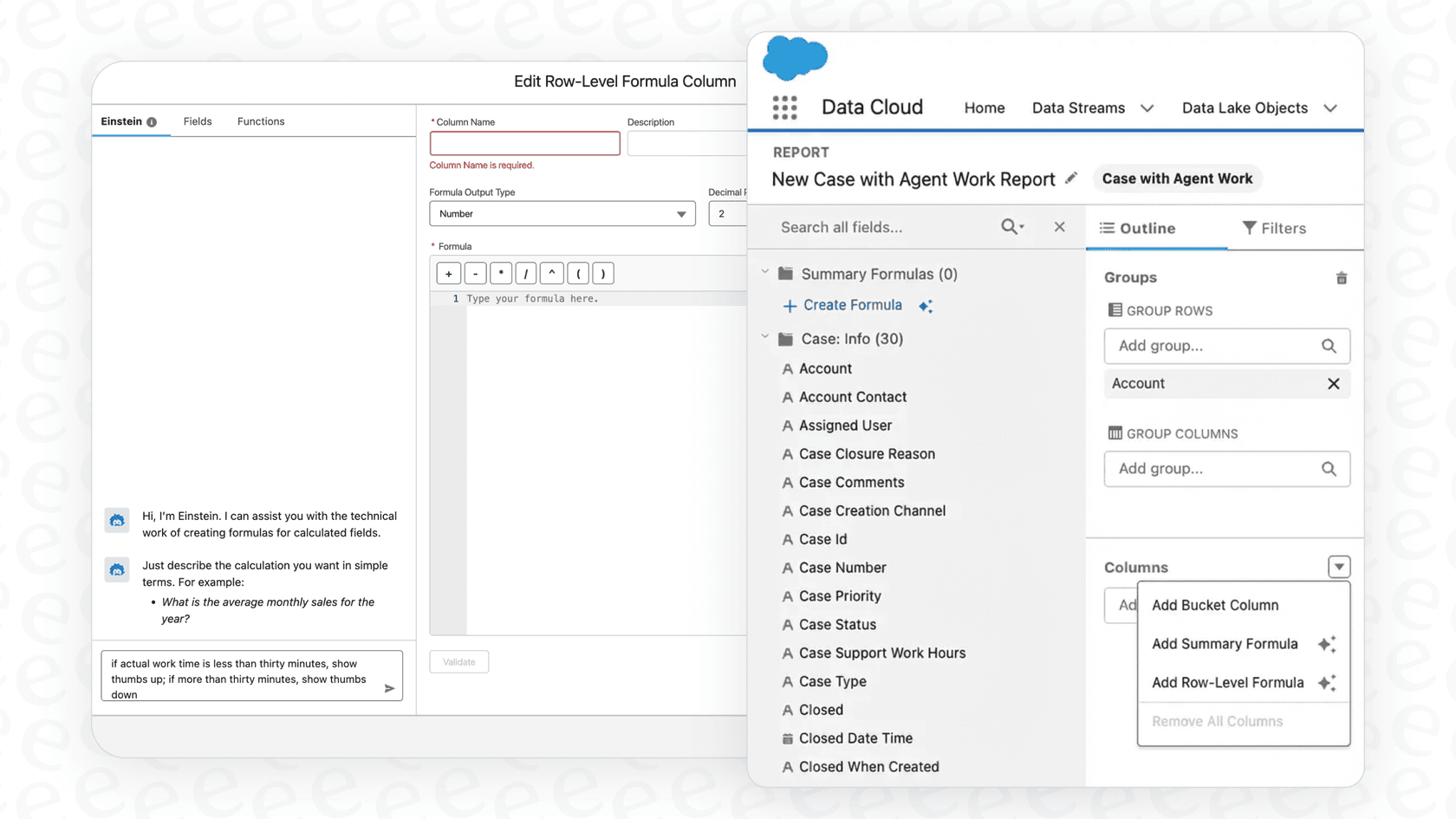Click the trash icon in the Groups panel
1456x819 pixels.
(1341, 277)
